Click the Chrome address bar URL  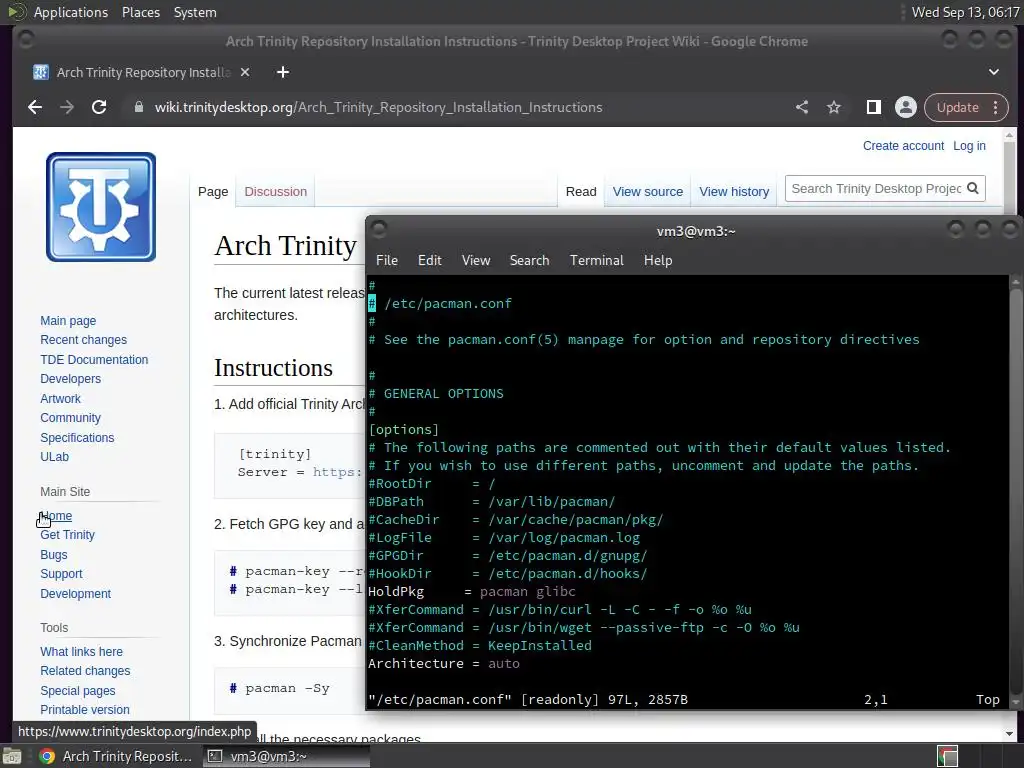378,107
